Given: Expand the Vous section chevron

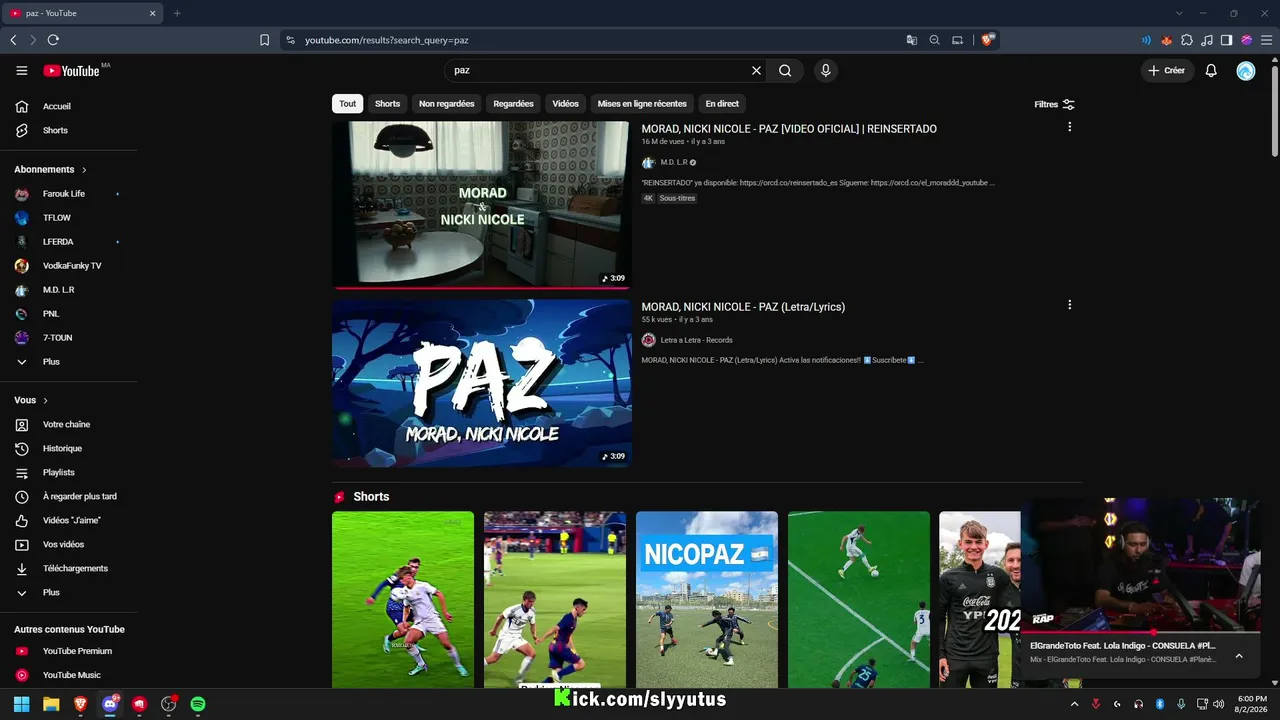Looking at the screenshot, I should point(45,400).
